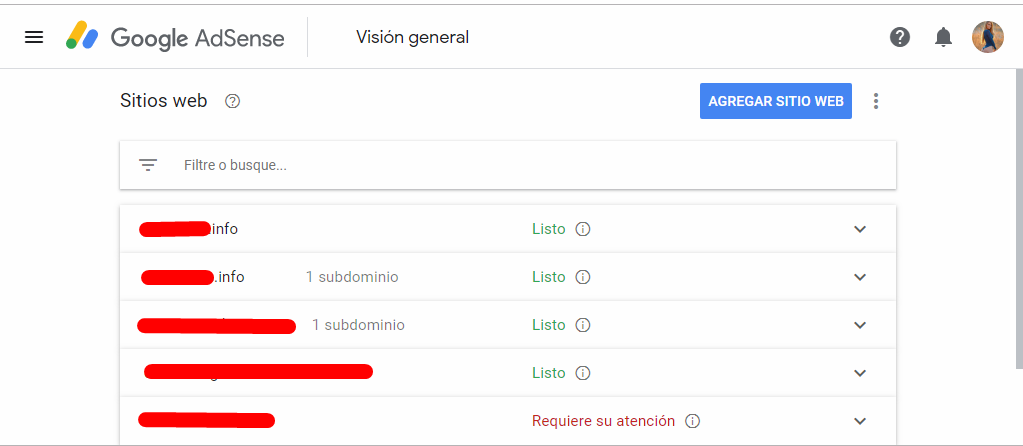Click help icon beside Sitios web
1023x446 pixels.
pyautogui.click(x=232, y=101)
